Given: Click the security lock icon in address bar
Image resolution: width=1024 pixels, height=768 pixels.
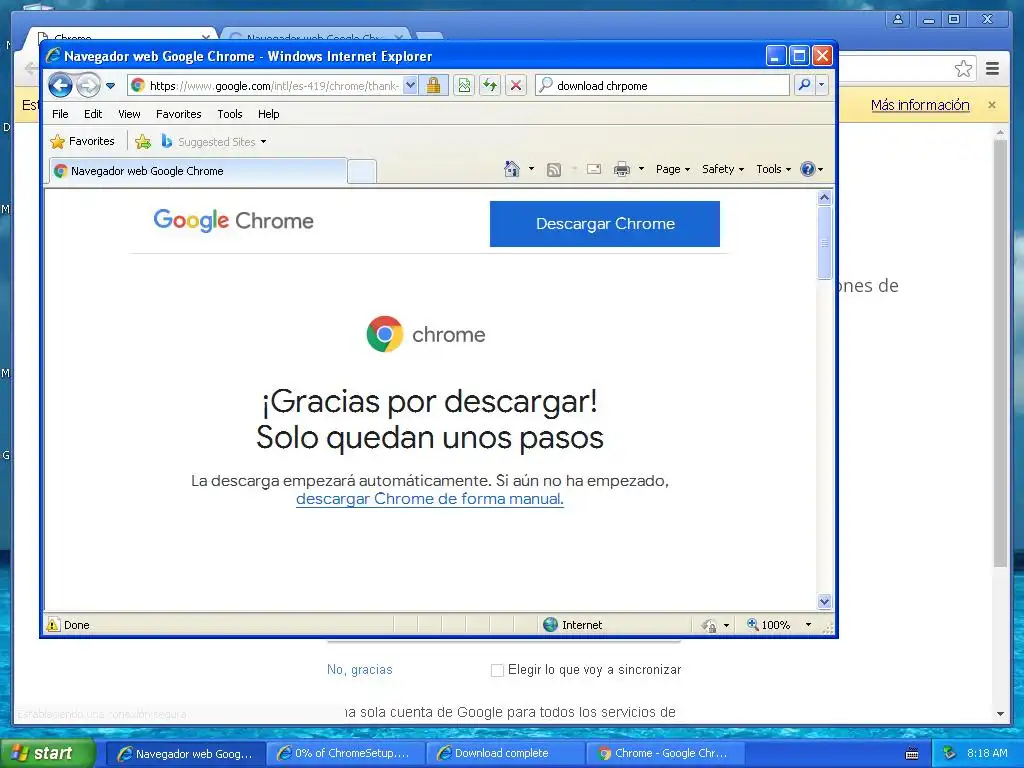Looking at the screenshot, I should click(433, 86).
